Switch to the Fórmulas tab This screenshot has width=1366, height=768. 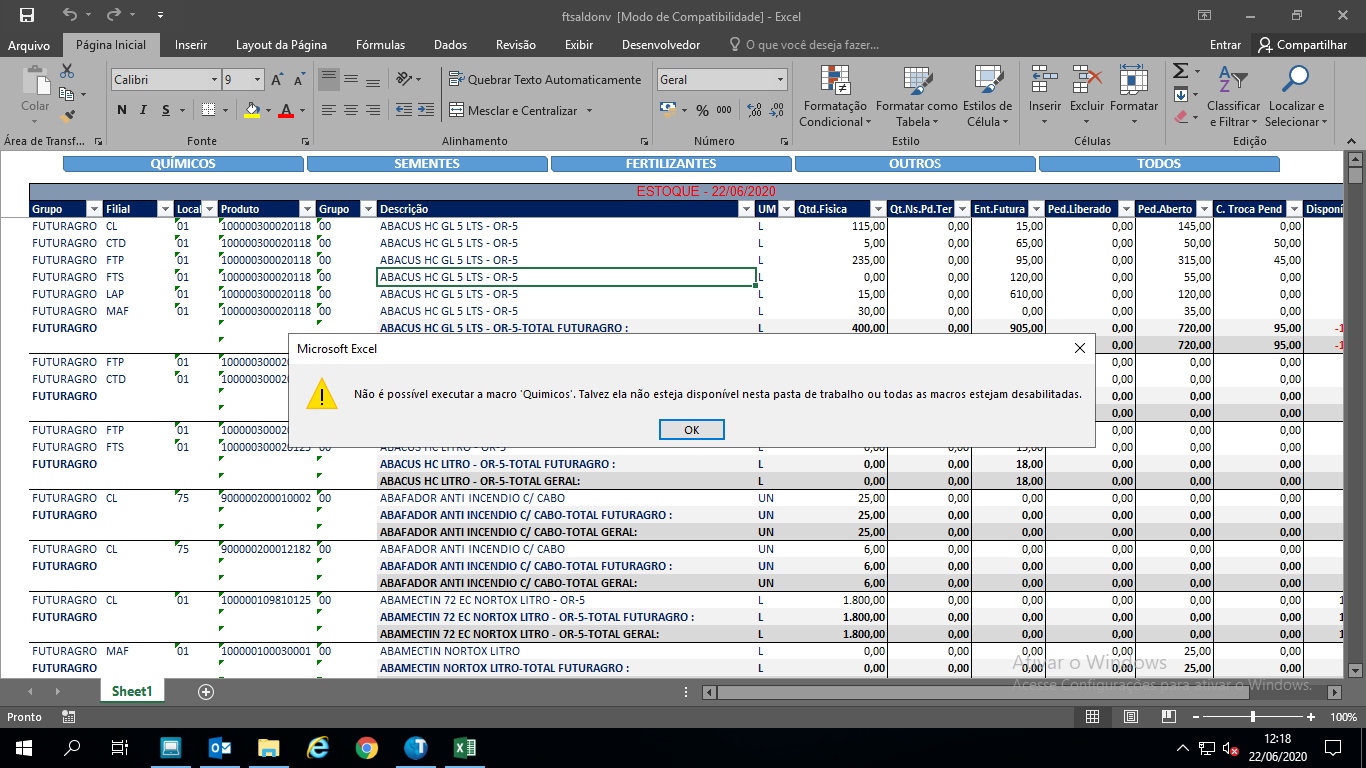click(x=381, y=45)
